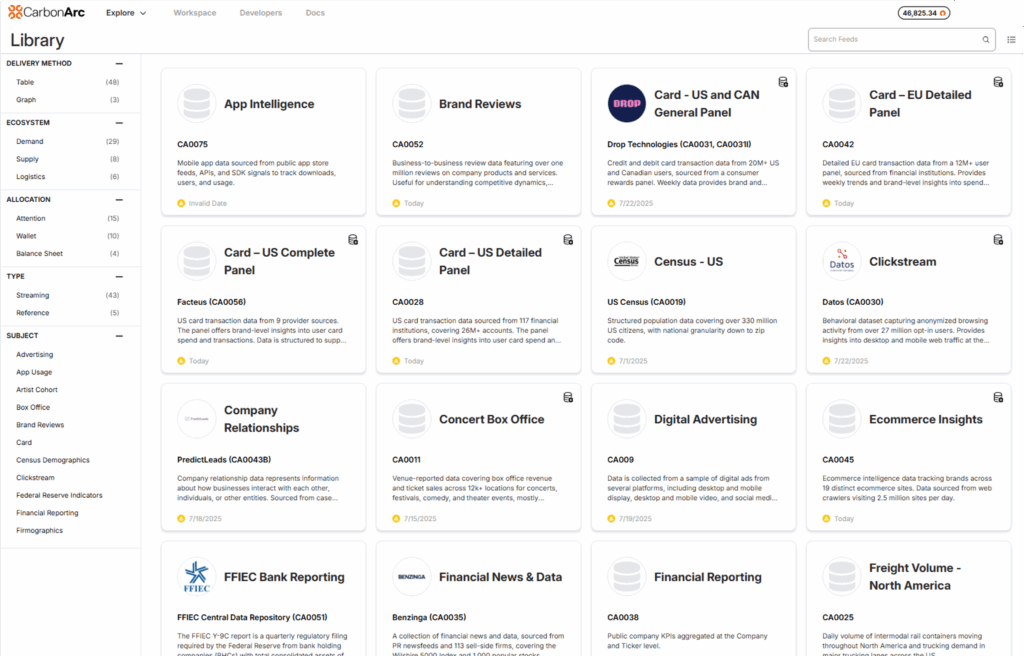Viewport: 1024px width, 656px height.
Task: Select the Box Office subject
Action: coord(33,408)
